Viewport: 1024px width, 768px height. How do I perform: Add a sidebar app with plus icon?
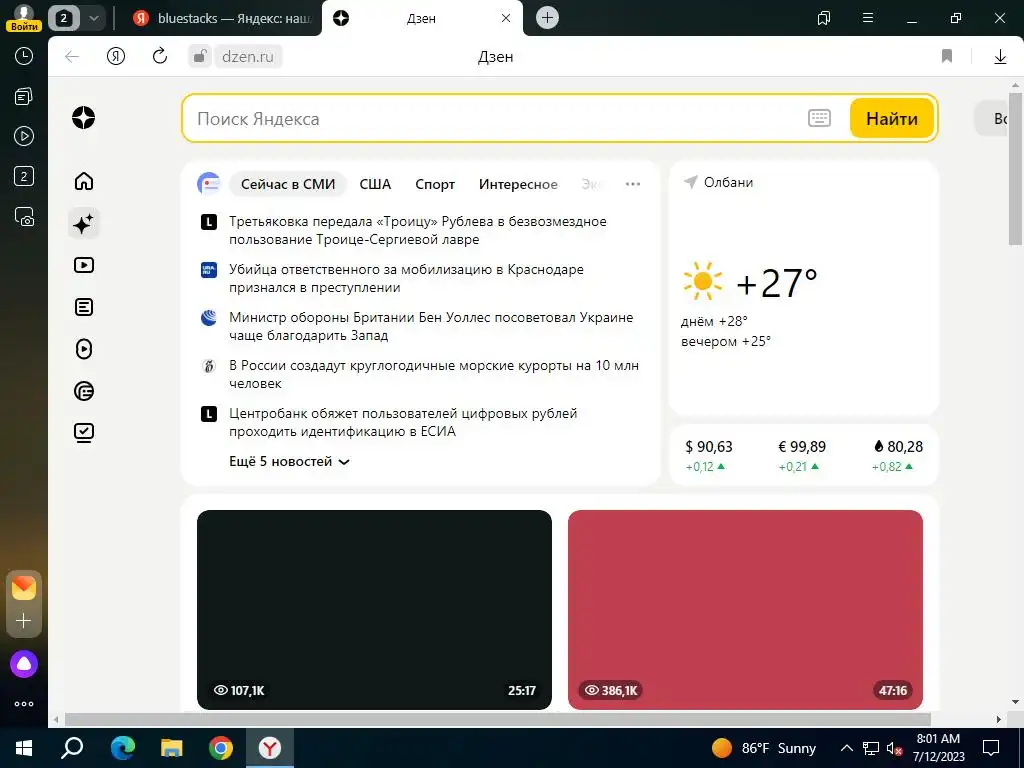[x=24, y=620]
